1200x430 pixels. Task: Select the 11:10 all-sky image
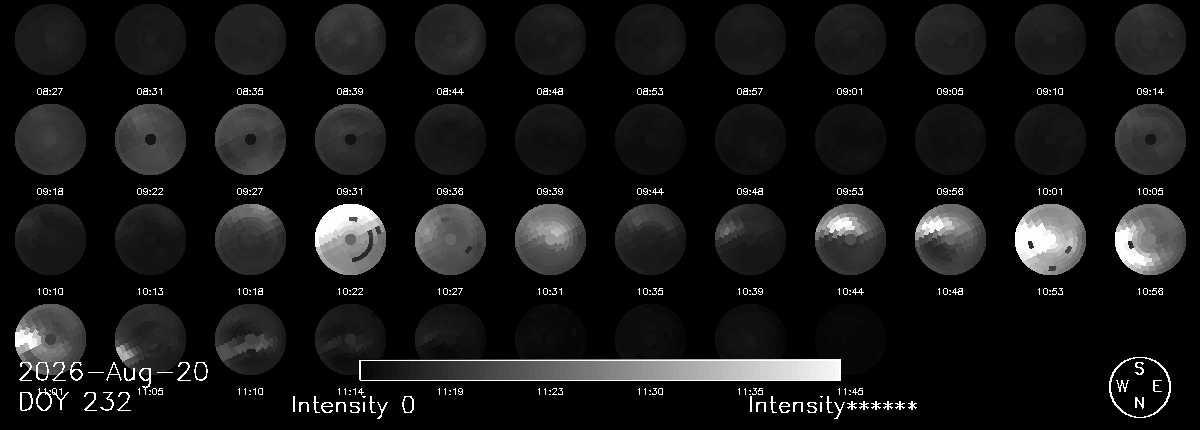coord(250,339)
